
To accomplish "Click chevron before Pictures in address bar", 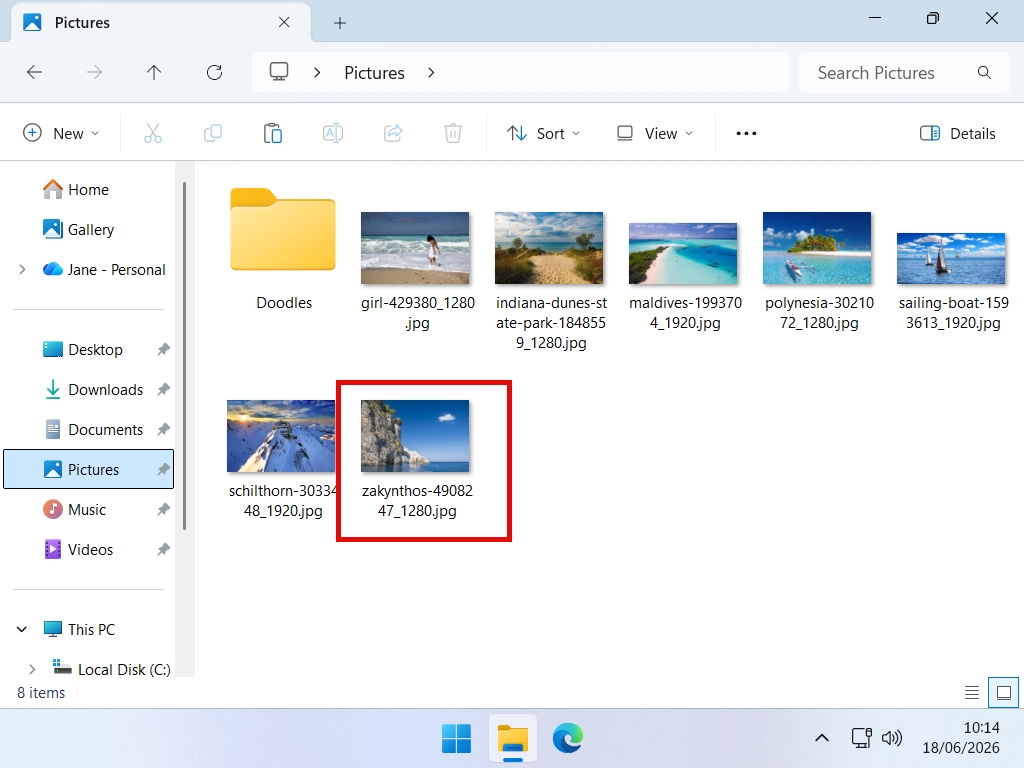I will point(317,72).
